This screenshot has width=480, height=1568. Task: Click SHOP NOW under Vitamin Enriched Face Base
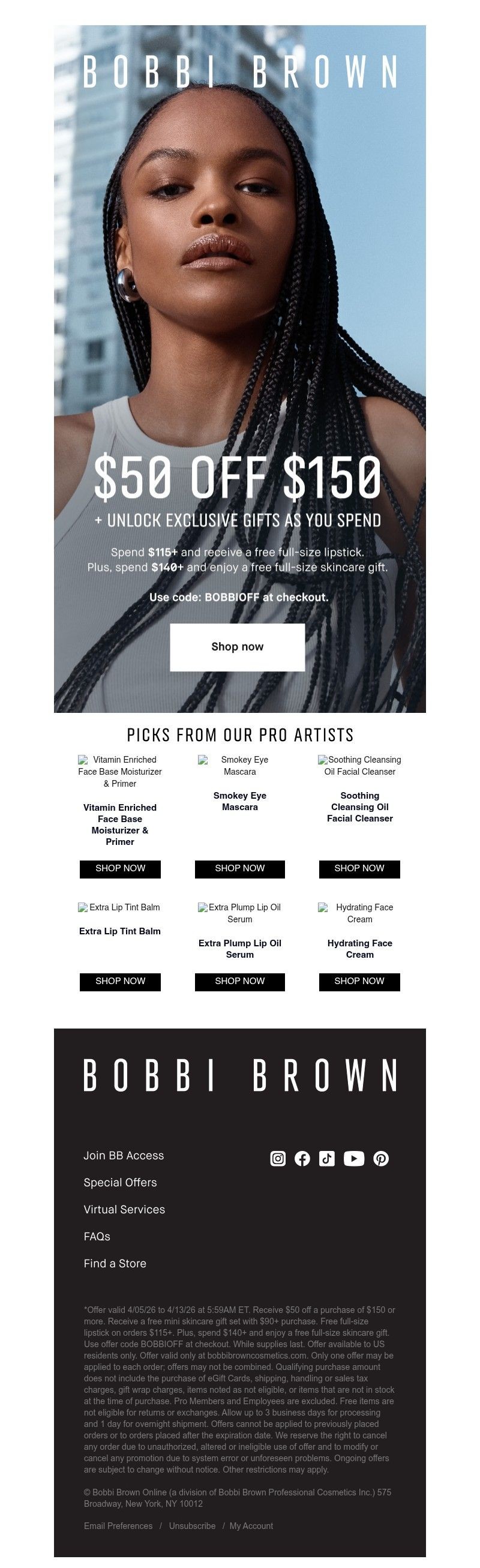click(120, 868)
